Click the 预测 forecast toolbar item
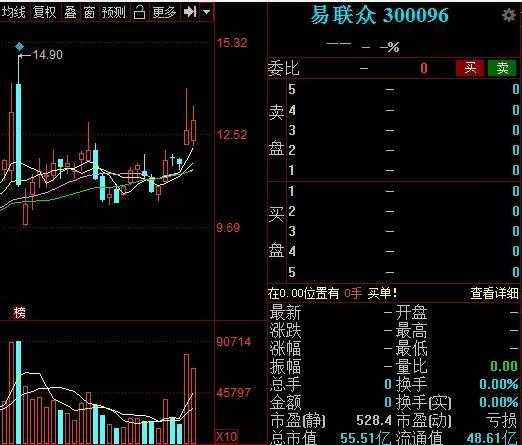Image resolution: width=522 pixels, height=445 pixels. point(114,13)
